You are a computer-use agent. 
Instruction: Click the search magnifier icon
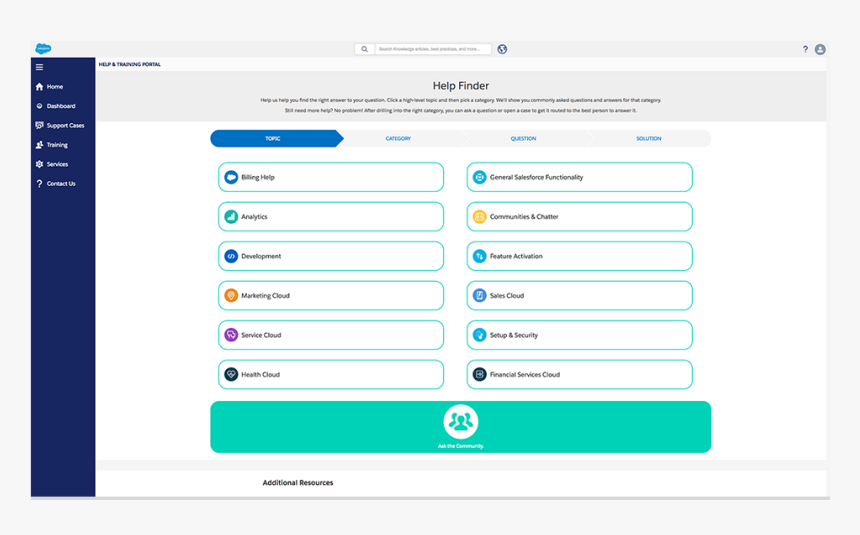364,49
